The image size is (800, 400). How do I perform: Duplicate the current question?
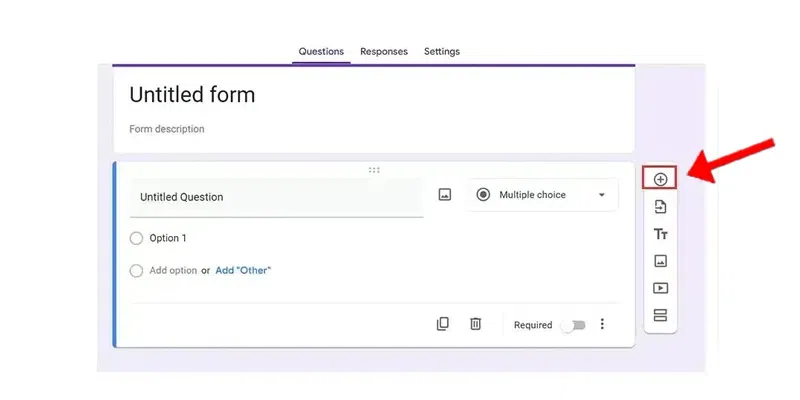tap(443, 324)
